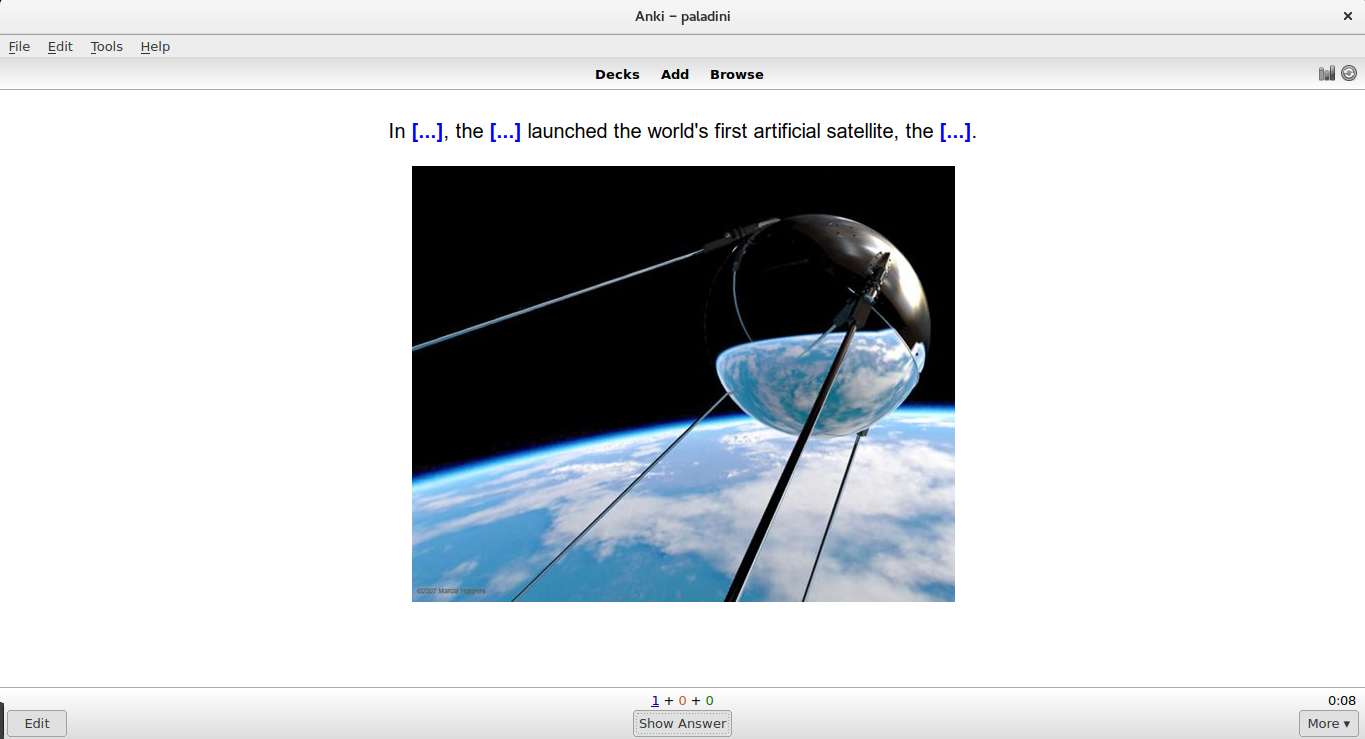
Task: Go to Decks view
Action: (x=617, y=74)
